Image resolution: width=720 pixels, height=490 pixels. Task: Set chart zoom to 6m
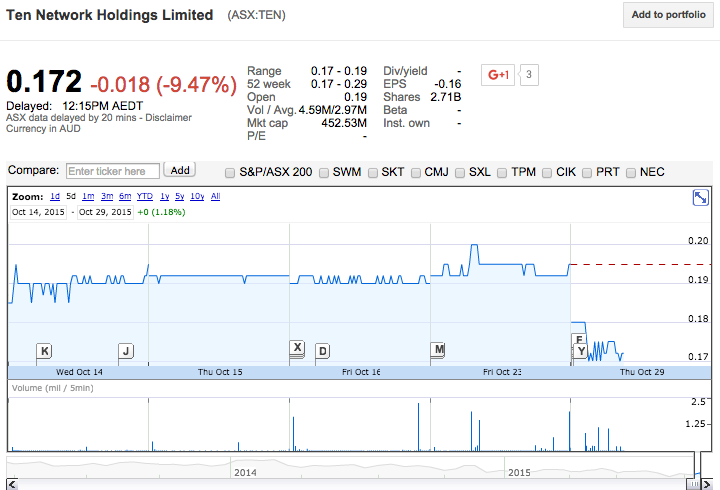tap(125, 196)
